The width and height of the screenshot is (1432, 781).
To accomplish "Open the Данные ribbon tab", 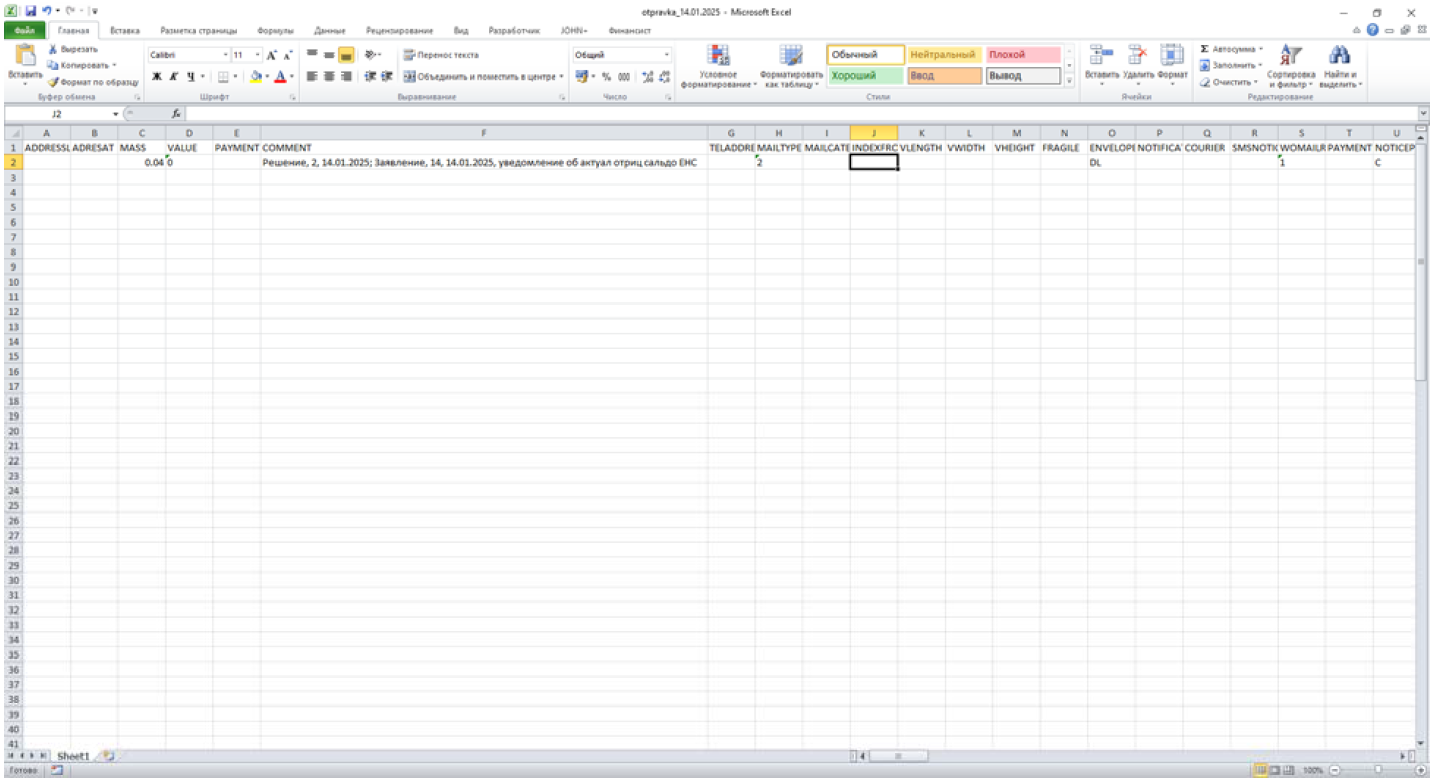I will coord(329,31).
